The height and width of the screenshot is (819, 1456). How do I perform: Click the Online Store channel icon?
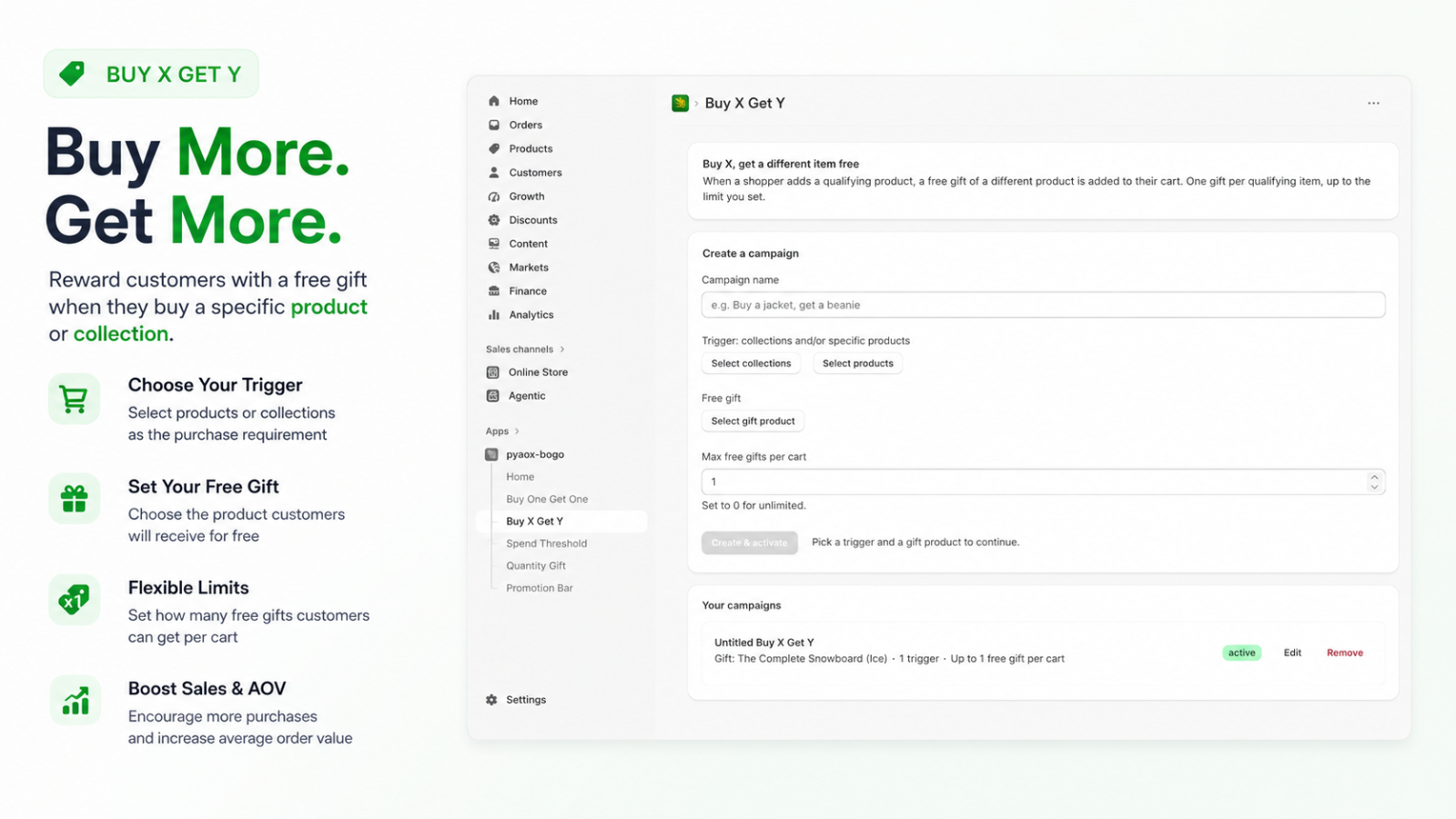tap(493, 372)
